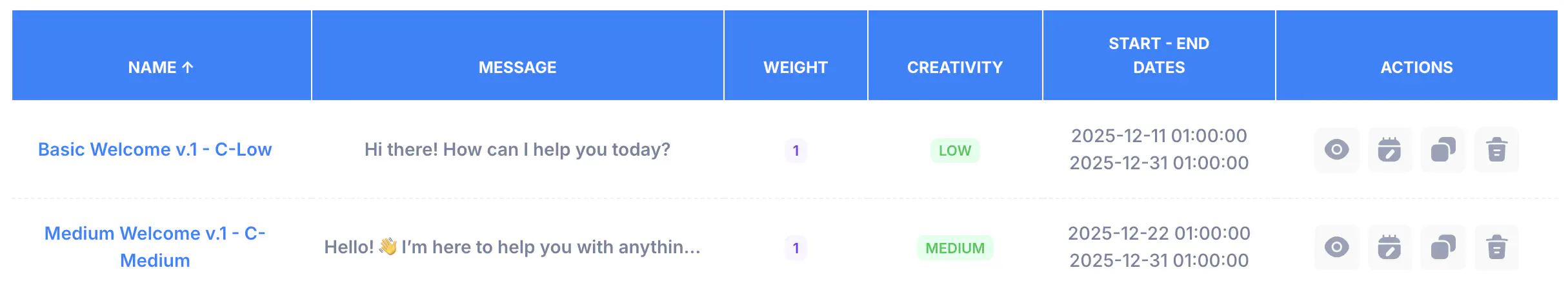The height and width of the screenshot is (283, 1568).
Task: Delete the Basic Welcome v.1 message
Action: (x=1496, y=150)
